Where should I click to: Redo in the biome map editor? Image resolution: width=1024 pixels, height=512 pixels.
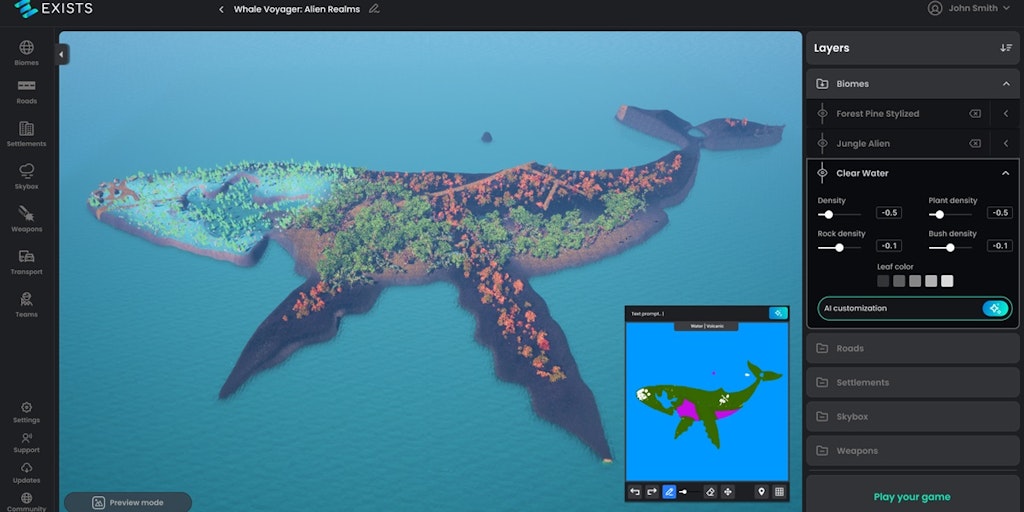[652, 492]
